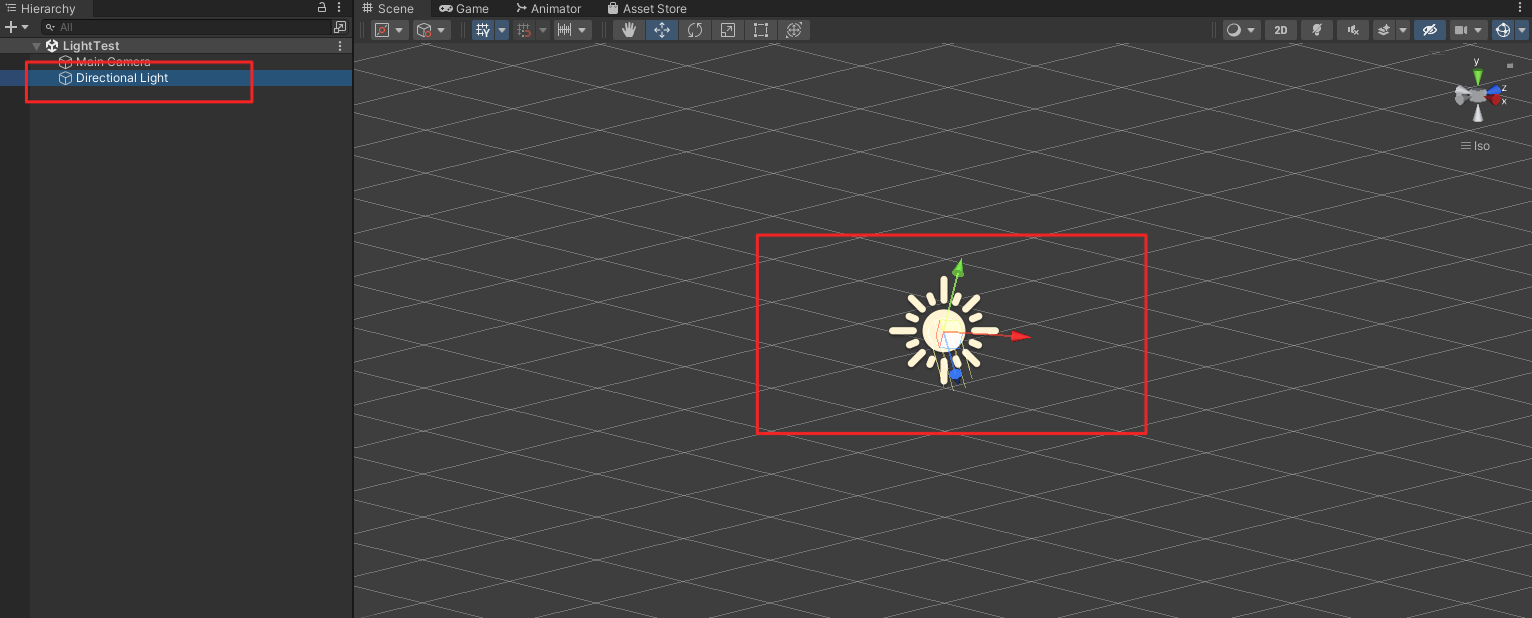Select the Rotate tool
Image resolution: width=1532 pixels, height=618 pixels.
tap(695, 30)
